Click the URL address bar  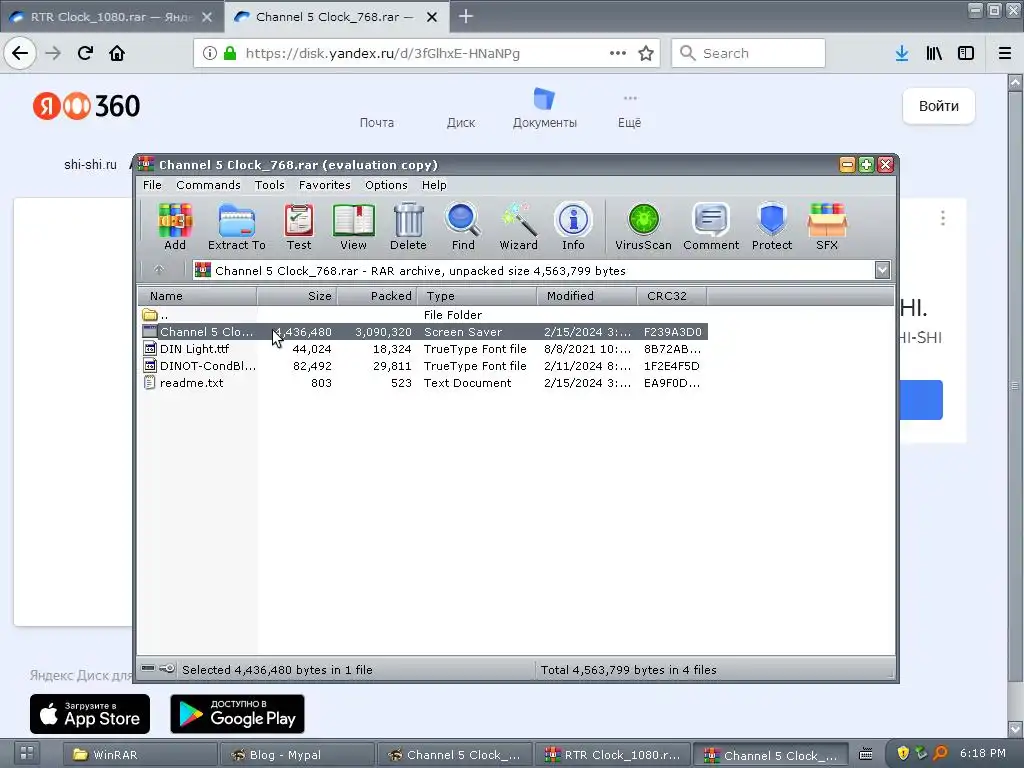(426, 53)
